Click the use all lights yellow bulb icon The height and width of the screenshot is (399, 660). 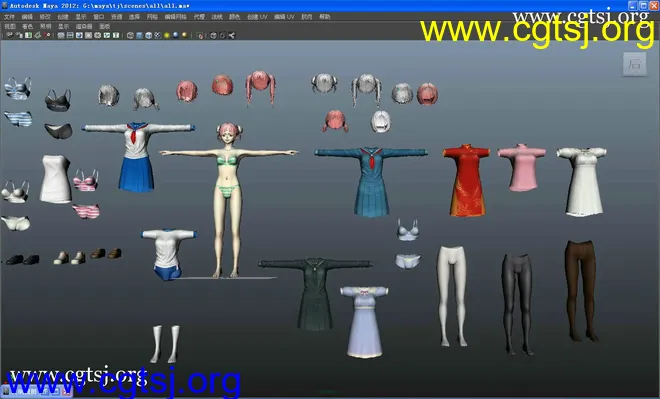coord(167,35)
